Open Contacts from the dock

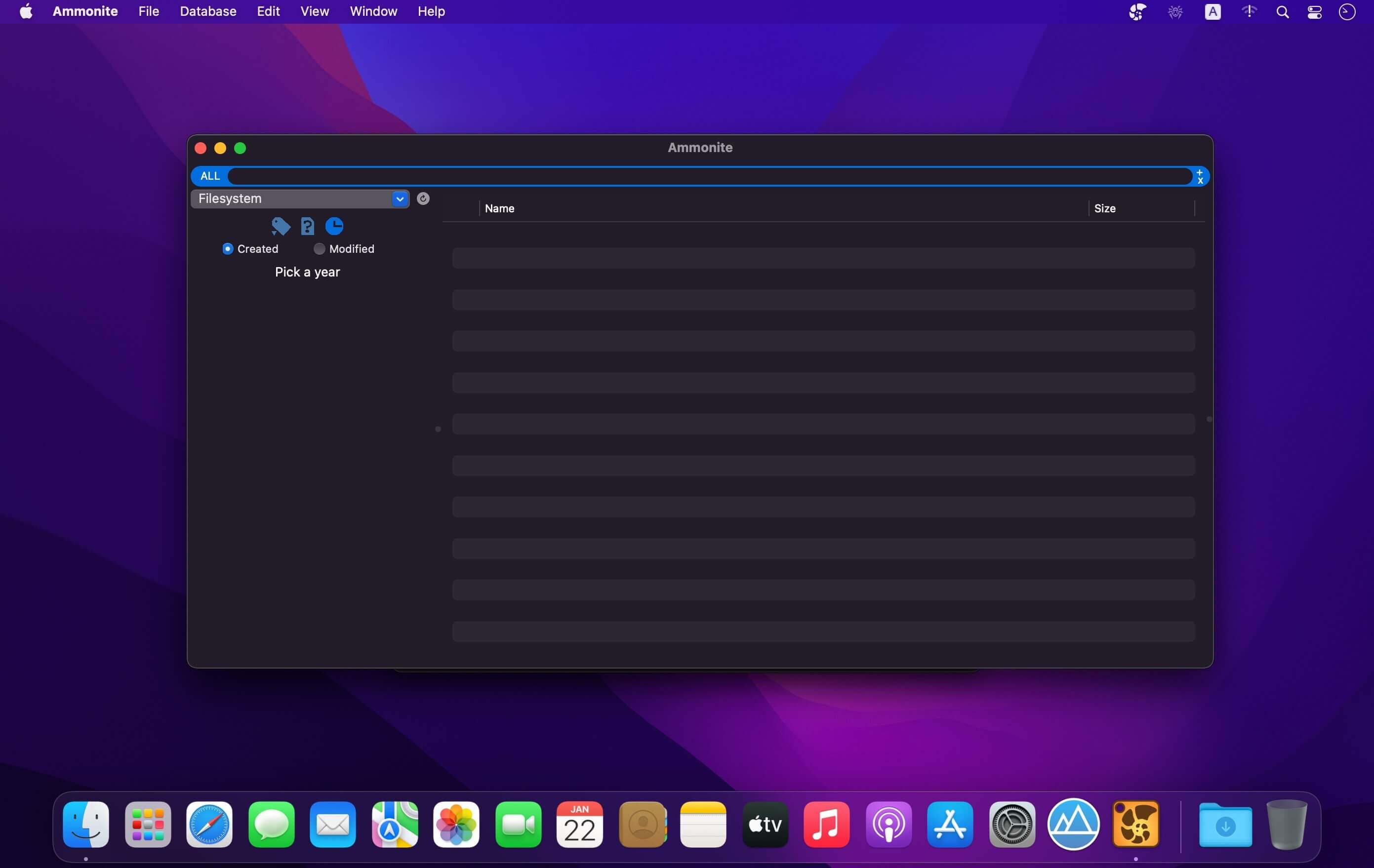(x=643, y=824)
